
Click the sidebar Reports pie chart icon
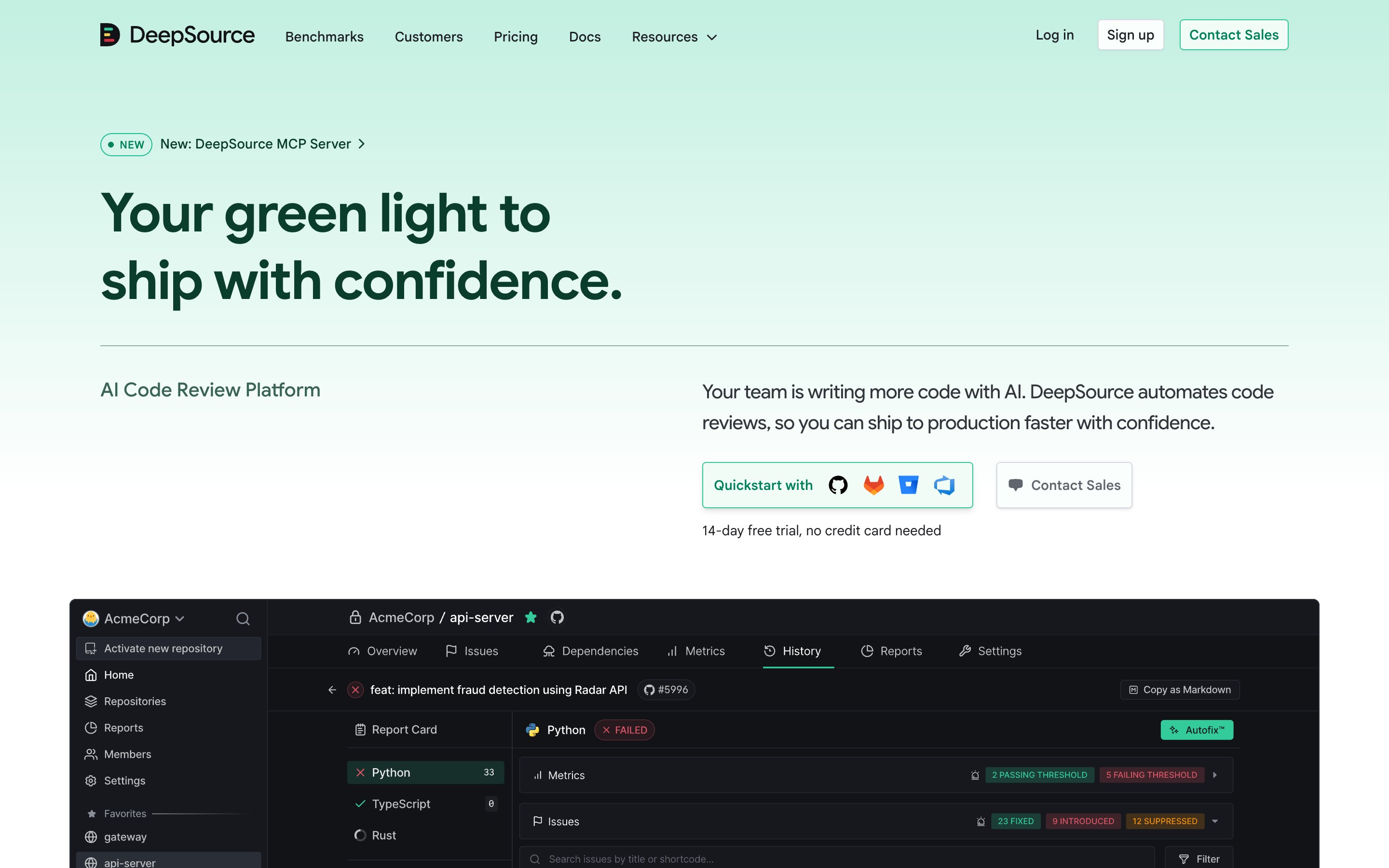(91, 728)
